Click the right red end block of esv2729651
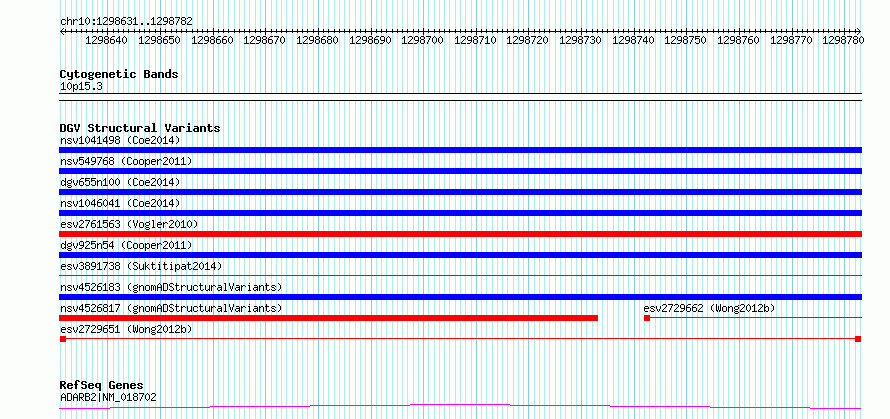 (x=858, y=339)
